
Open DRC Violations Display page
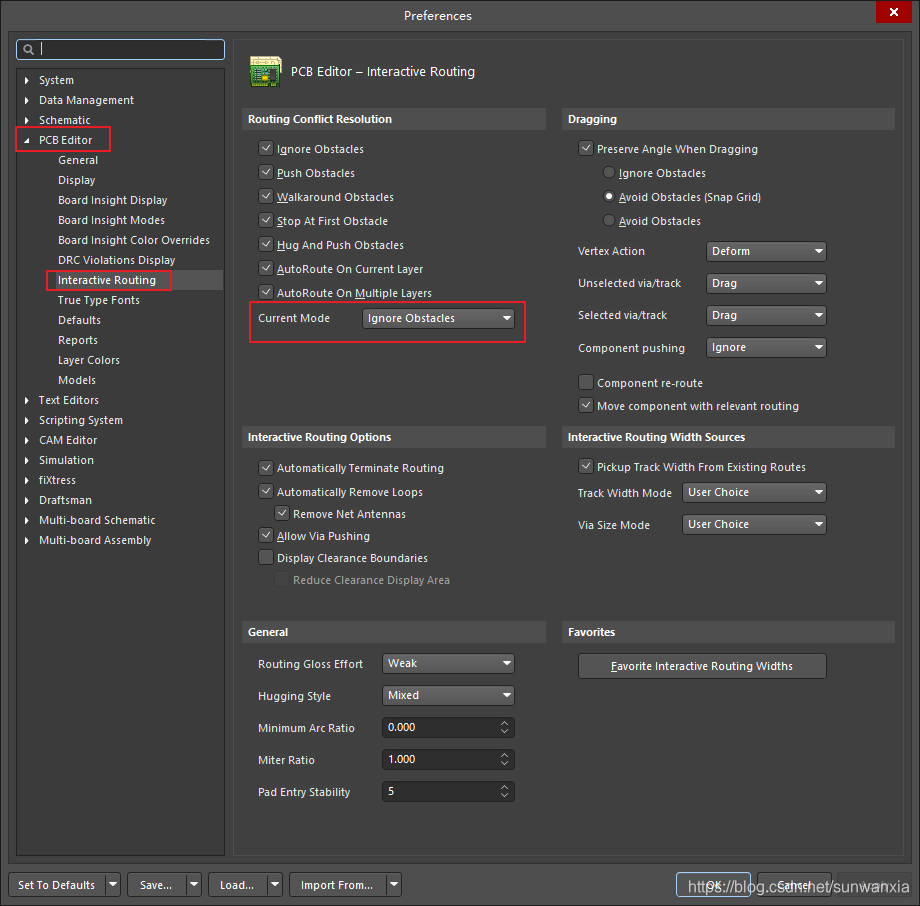tap(117, 260)
